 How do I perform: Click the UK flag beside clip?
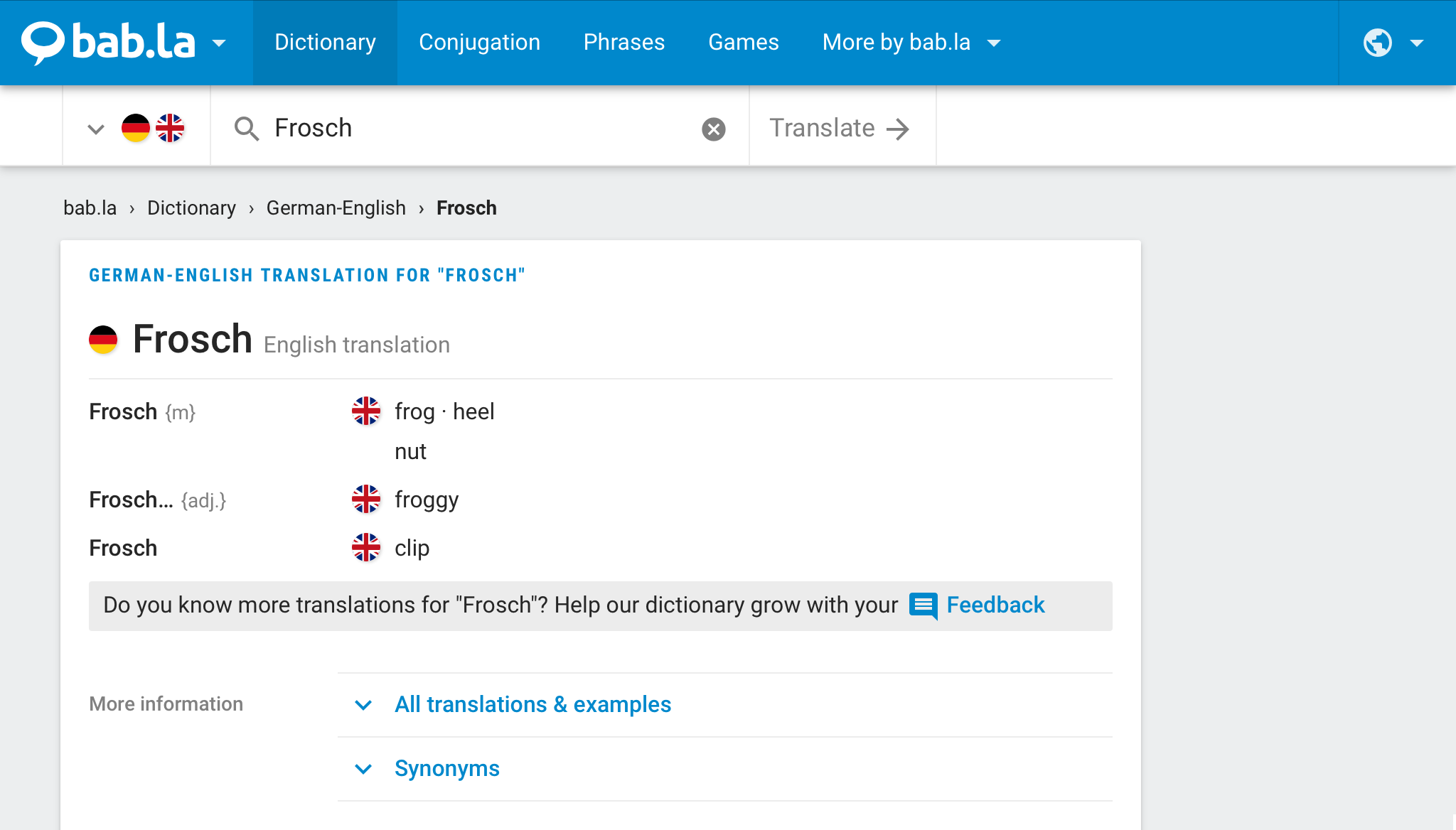(366, 547)
